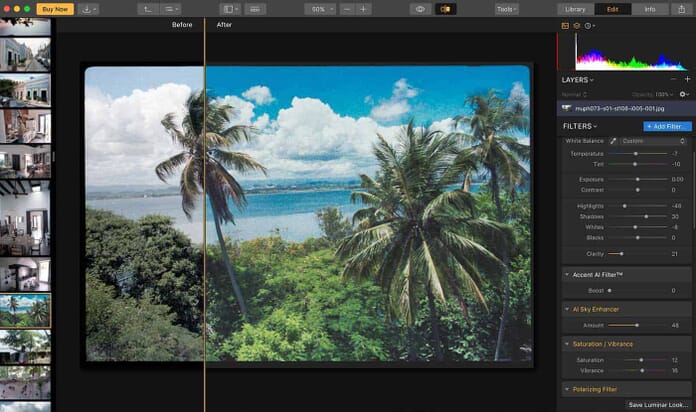Toggle the Before/After compare icon
The width and height of the screenshot is (696, 412).
point(445,9)
